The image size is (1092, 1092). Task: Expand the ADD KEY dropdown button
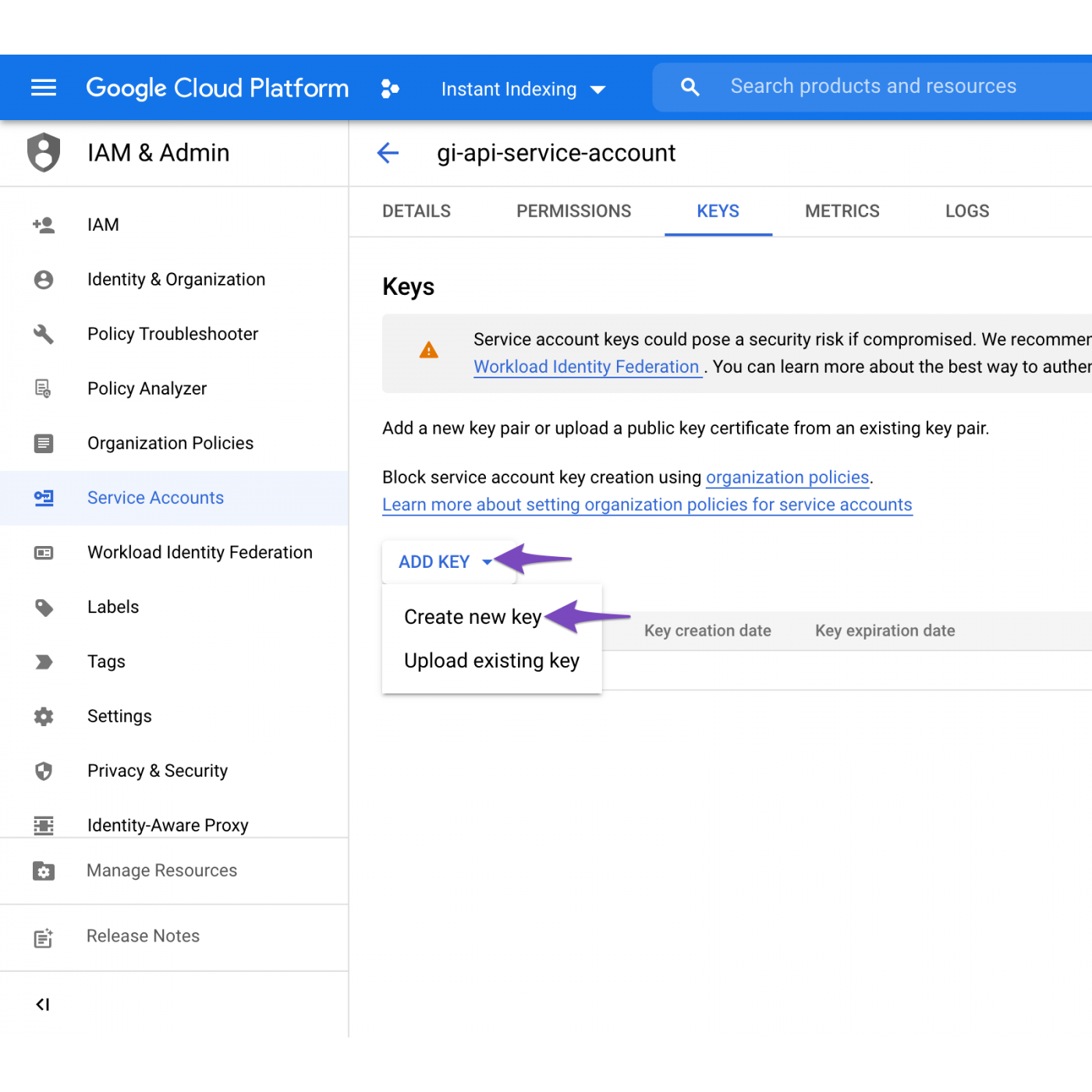[x=445, y=562]
